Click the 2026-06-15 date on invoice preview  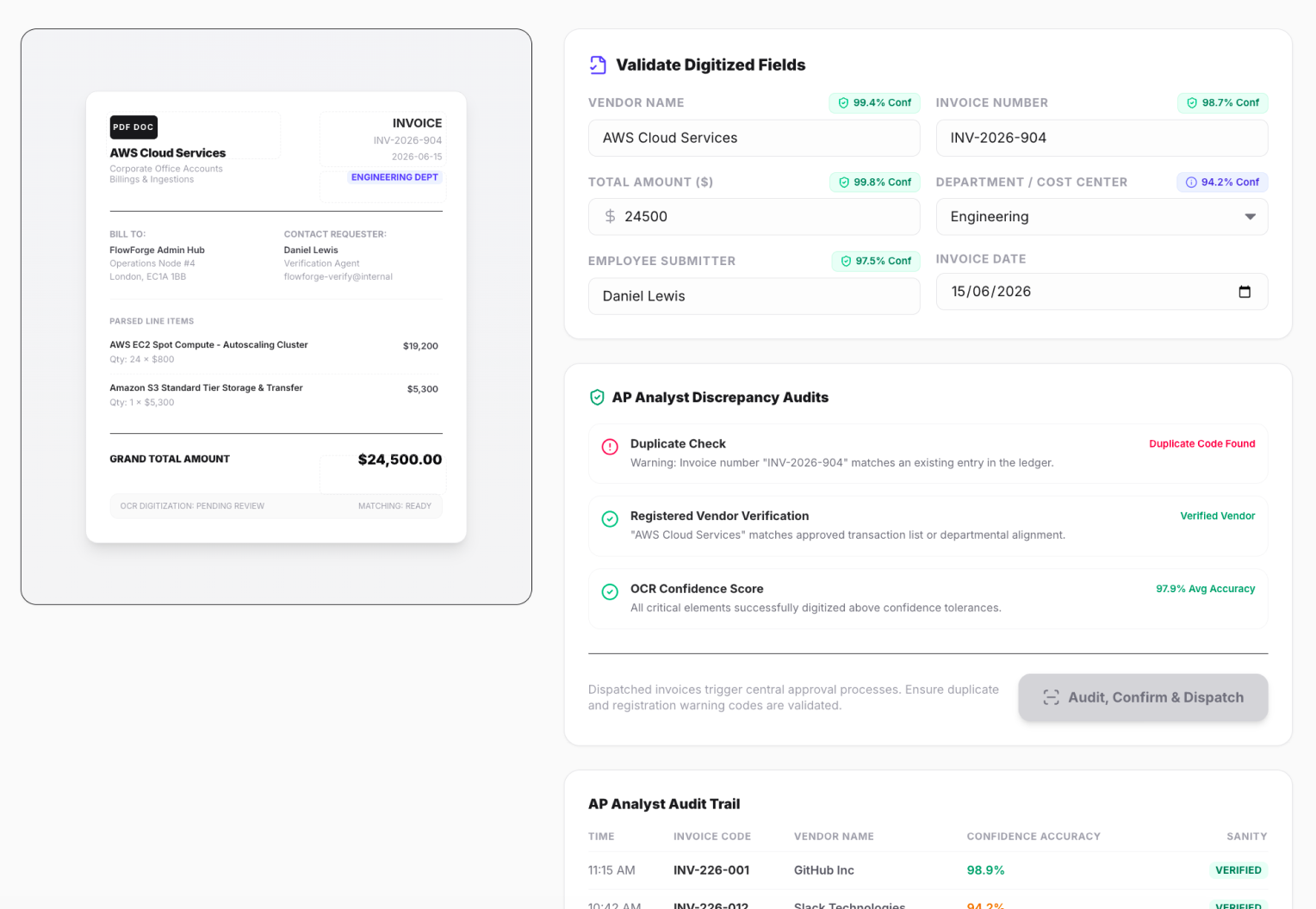(417, 157)
